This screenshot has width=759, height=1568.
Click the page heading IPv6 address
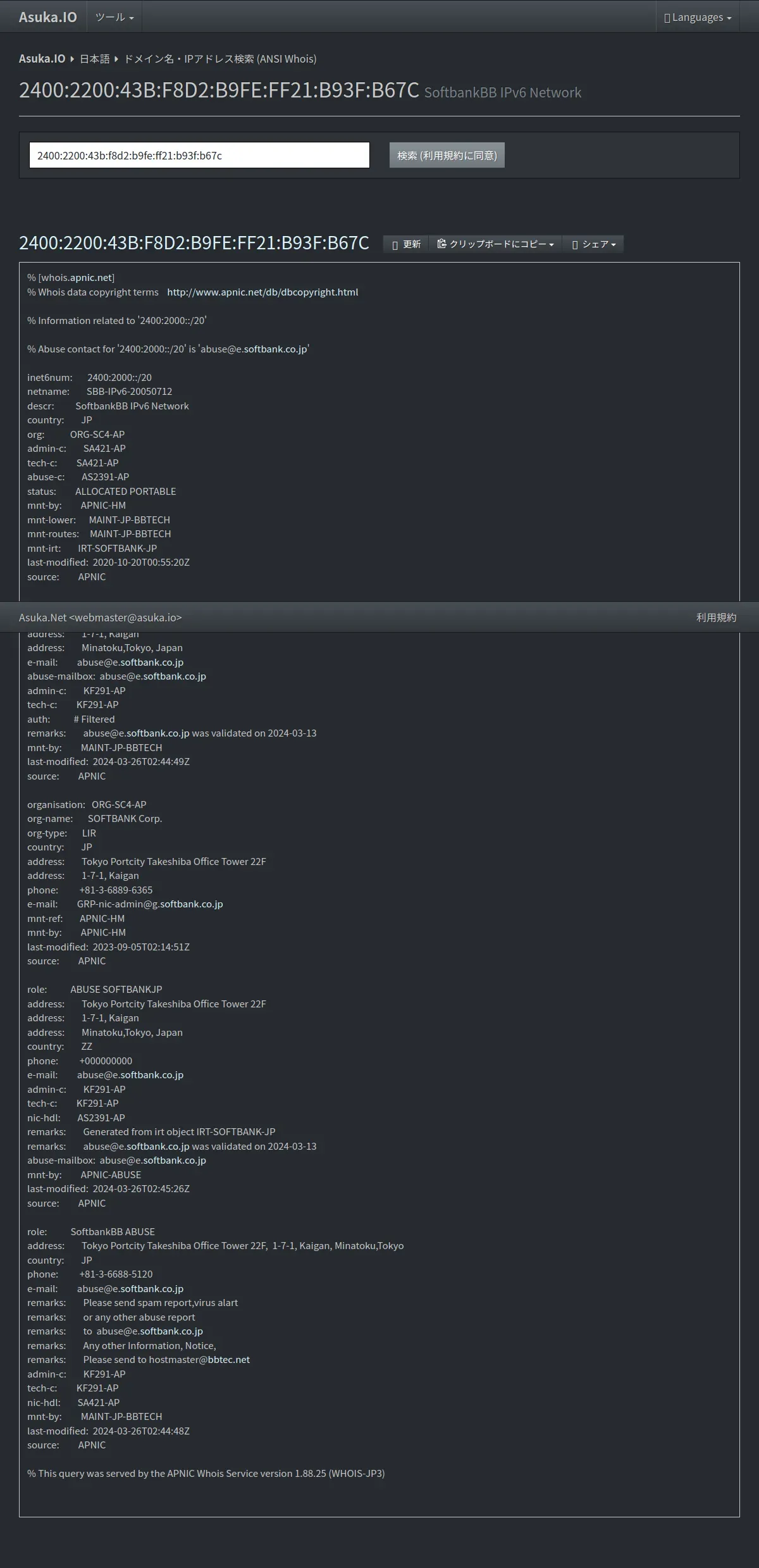pyautogui.click(x=219, y=90)
